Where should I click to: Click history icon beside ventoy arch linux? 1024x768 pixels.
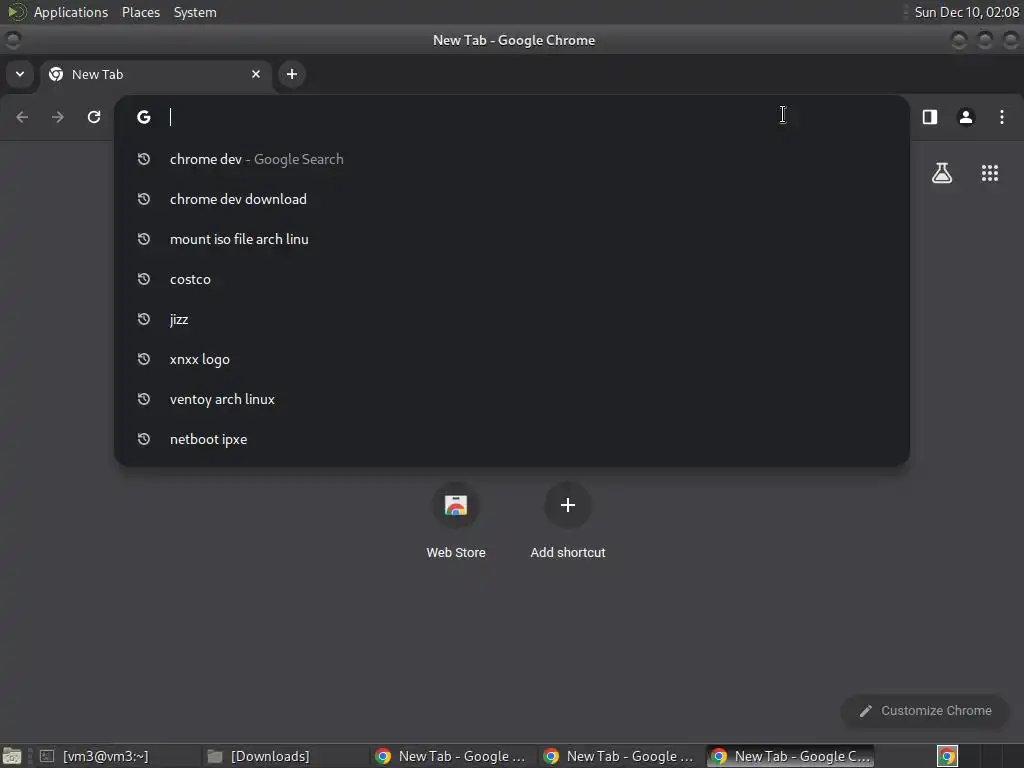tap(144, 399)
